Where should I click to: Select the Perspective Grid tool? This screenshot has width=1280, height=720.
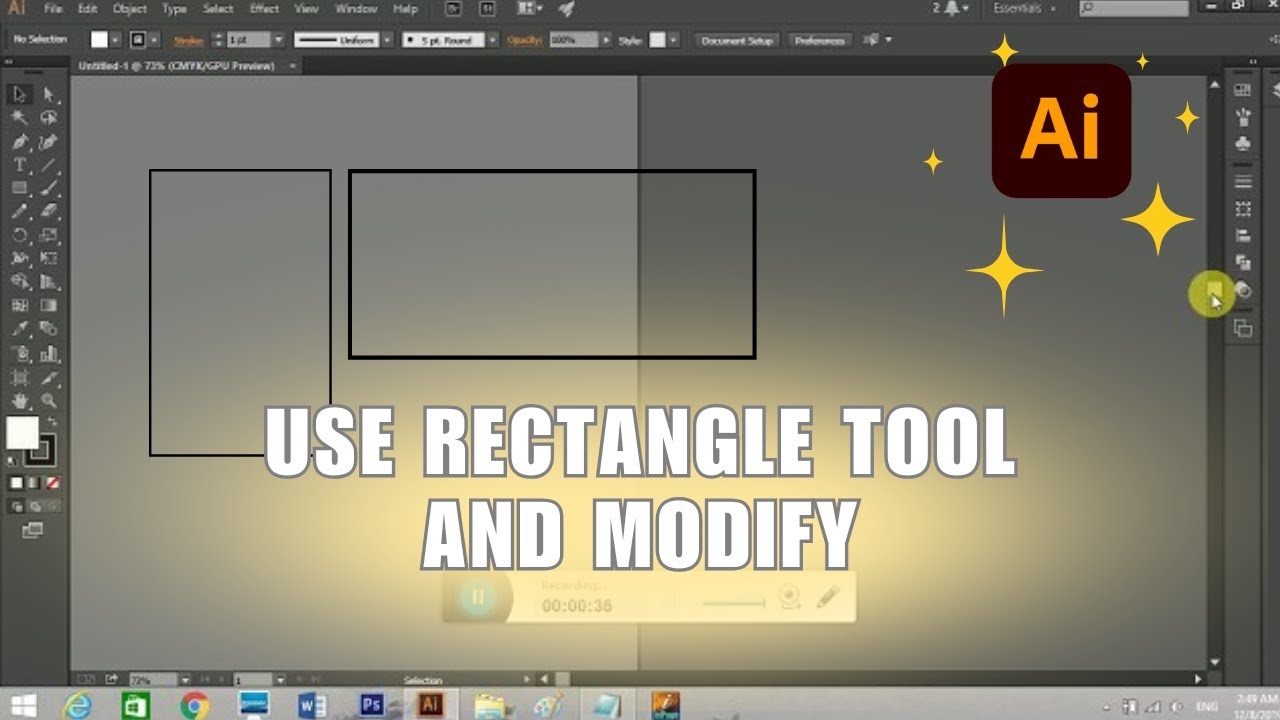49,282
